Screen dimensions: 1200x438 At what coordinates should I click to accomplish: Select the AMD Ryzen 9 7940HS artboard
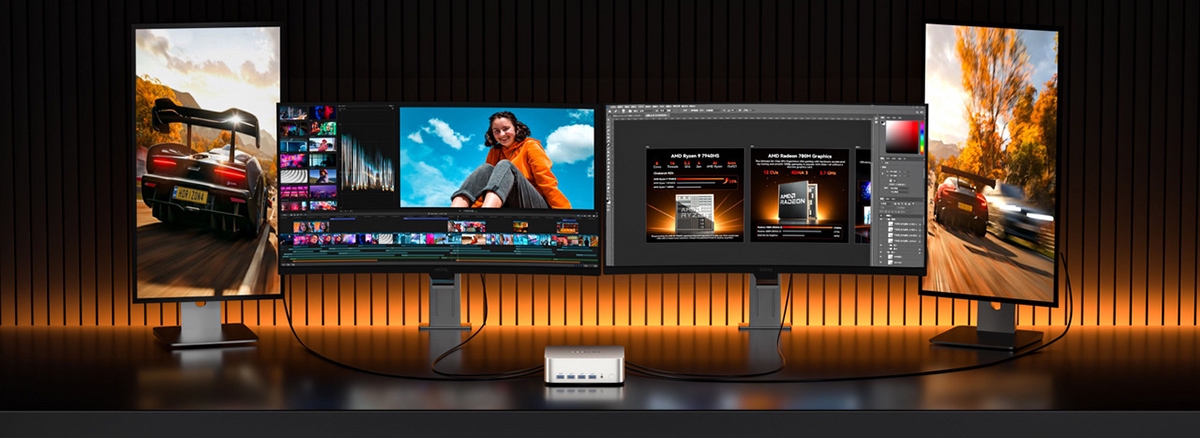[695, 195]
